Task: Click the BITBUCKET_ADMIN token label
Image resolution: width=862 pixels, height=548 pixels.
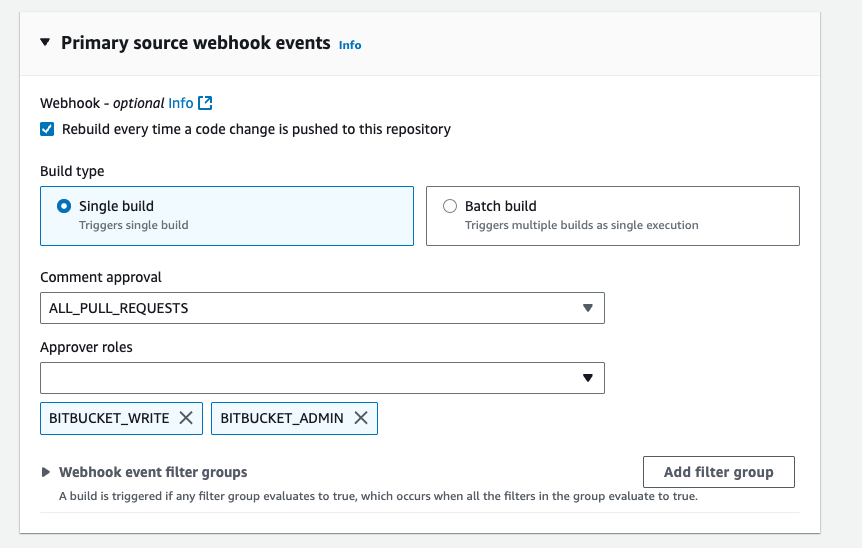Action: 282,418
